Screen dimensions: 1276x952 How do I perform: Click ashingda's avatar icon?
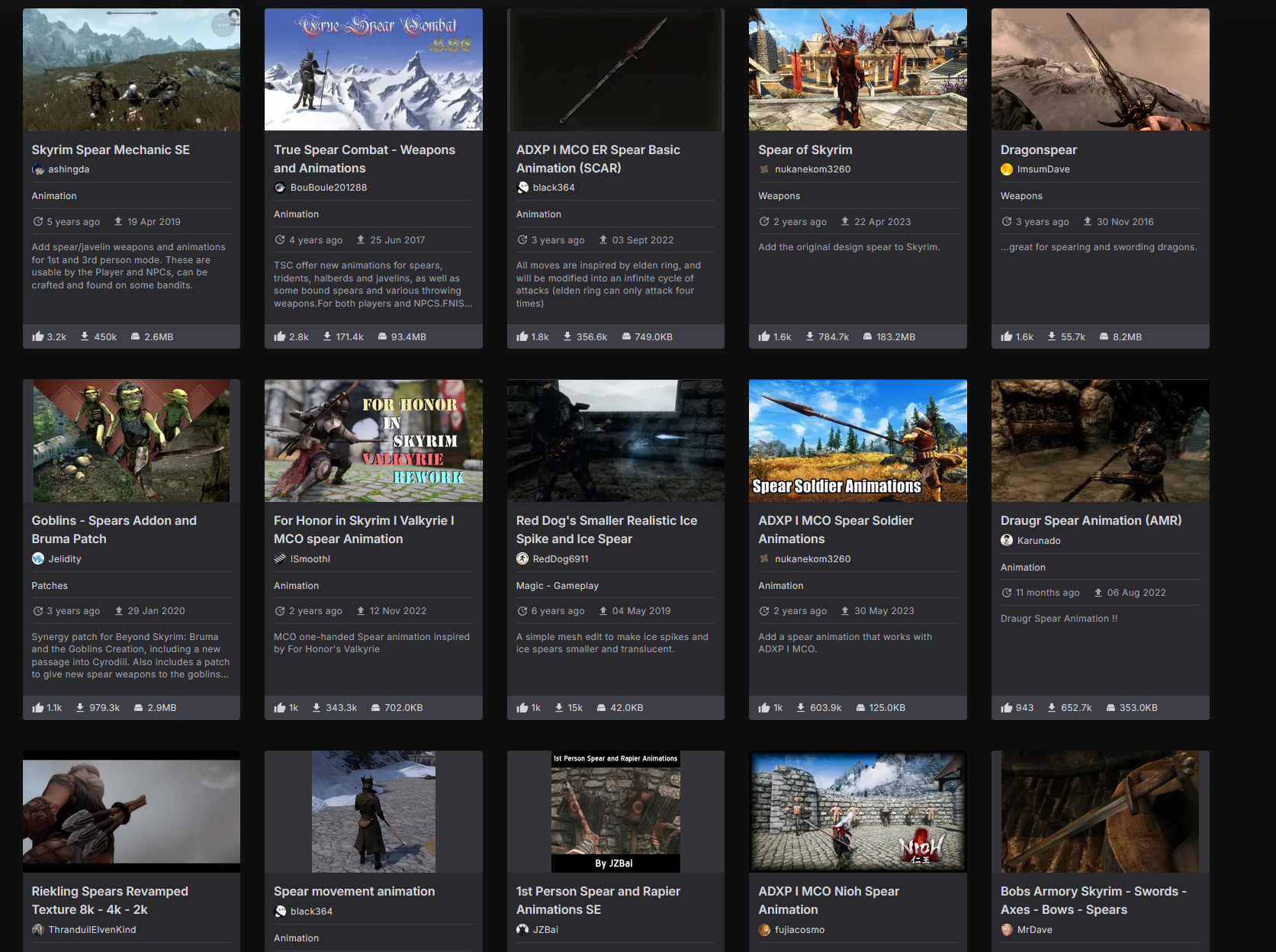[x=38, y=169]
